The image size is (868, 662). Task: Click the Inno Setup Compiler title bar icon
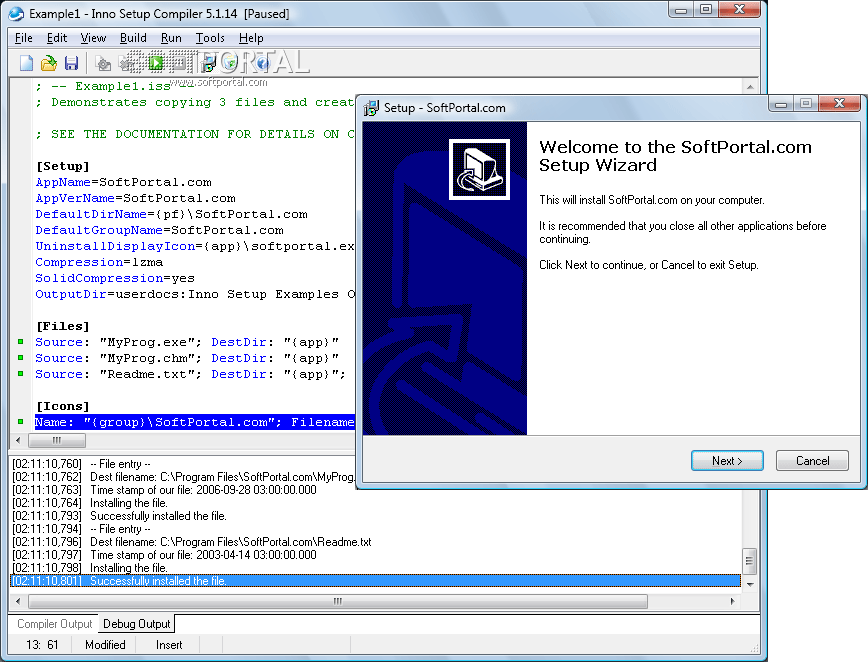[17, 14]
